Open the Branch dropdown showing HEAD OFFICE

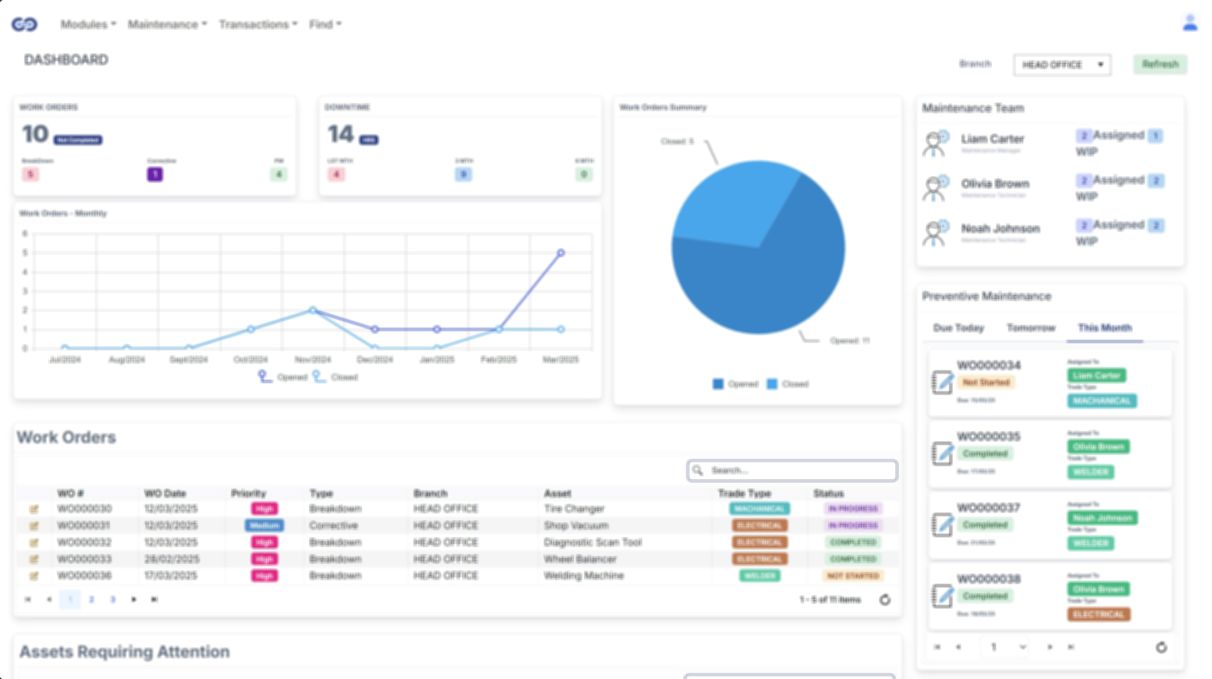click(x=1063, y=63)
